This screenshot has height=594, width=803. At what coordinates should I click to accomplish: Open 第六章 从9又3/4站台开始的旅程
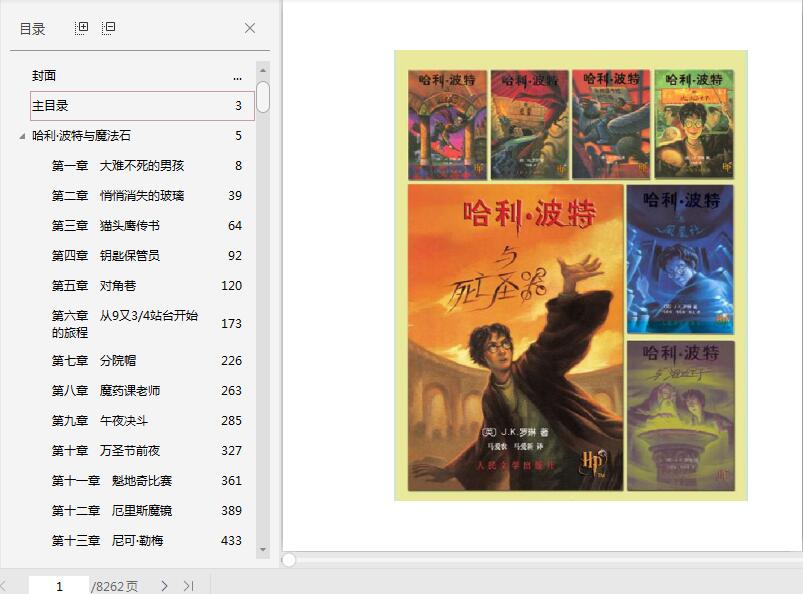[x=124, y=323]
